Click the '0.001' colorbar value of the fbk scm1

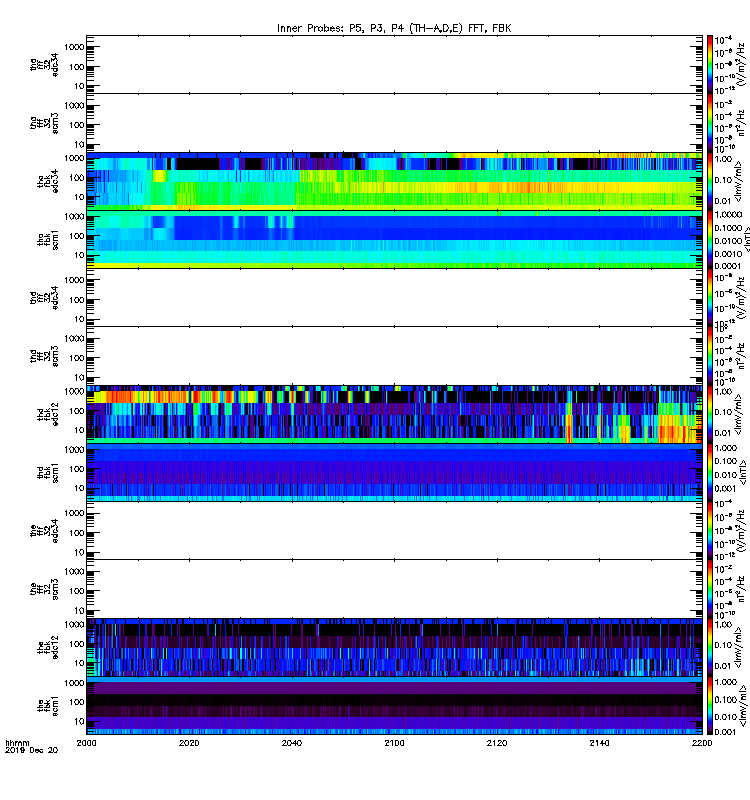click(x=726, y=732)
